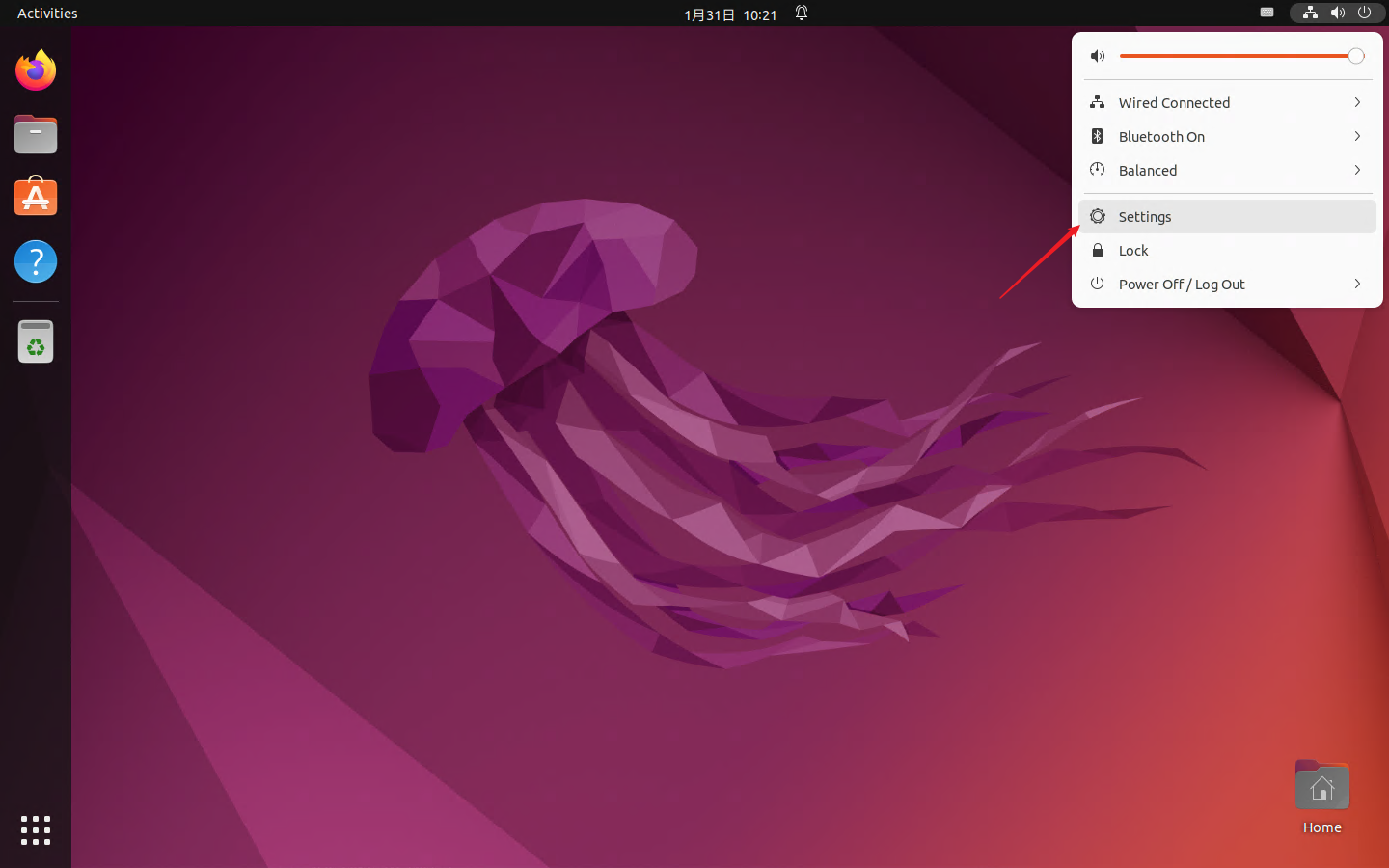
Task: Open the Activities overview
Action: [47, 14]
